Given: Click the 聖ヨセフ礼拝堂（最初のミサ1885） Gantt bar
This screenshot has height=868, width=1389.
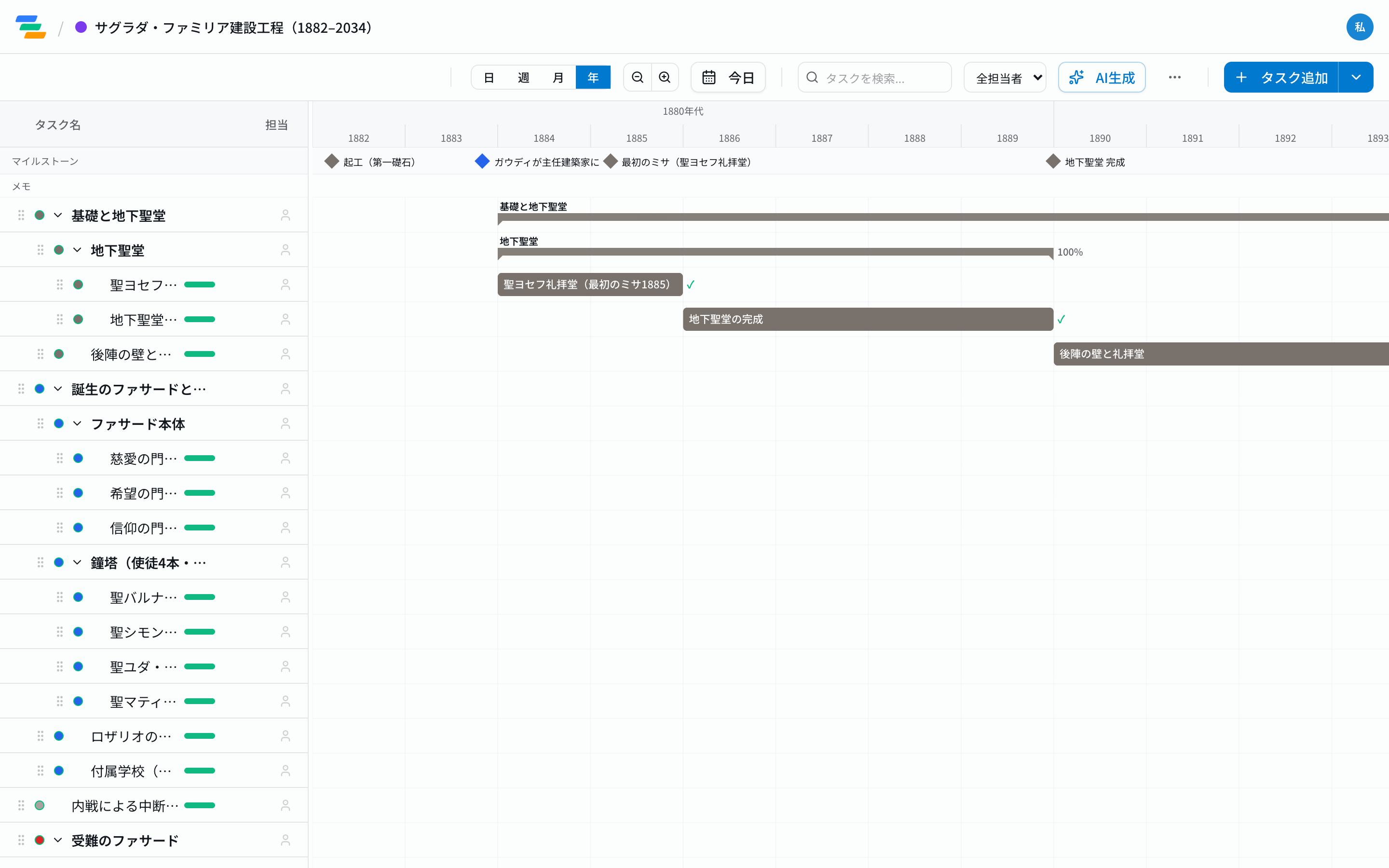Looking at the screenshot, I should click(x=590, y=285).
